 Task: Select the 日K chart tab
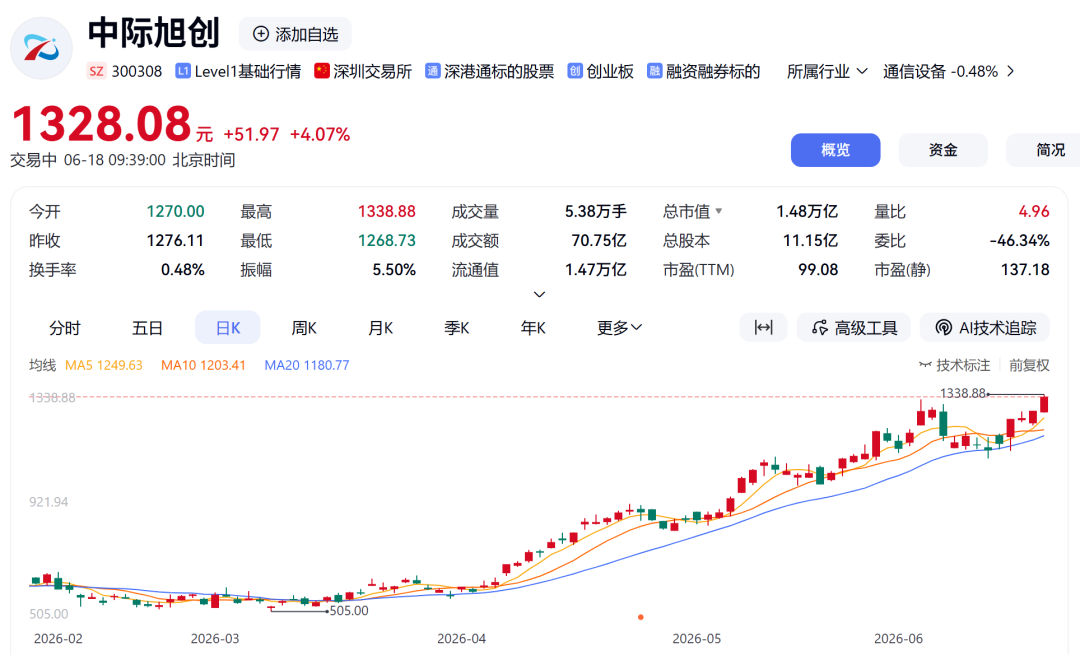228,328
